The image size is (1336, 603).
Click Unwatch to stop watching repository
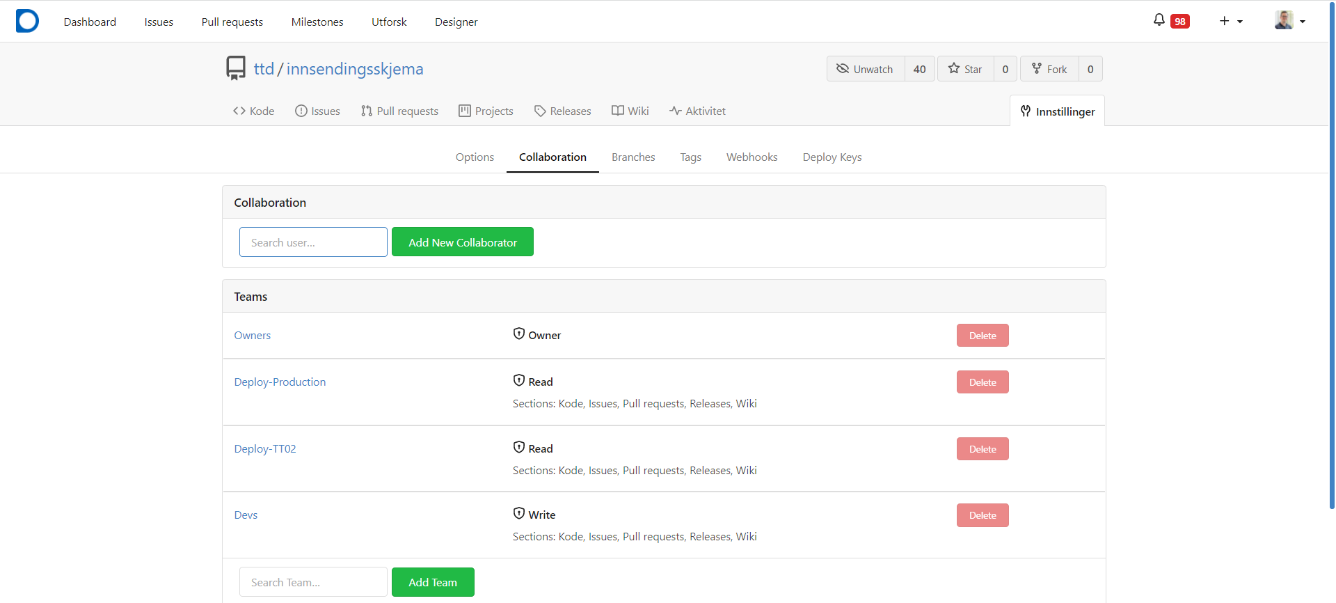coord(865,69)
